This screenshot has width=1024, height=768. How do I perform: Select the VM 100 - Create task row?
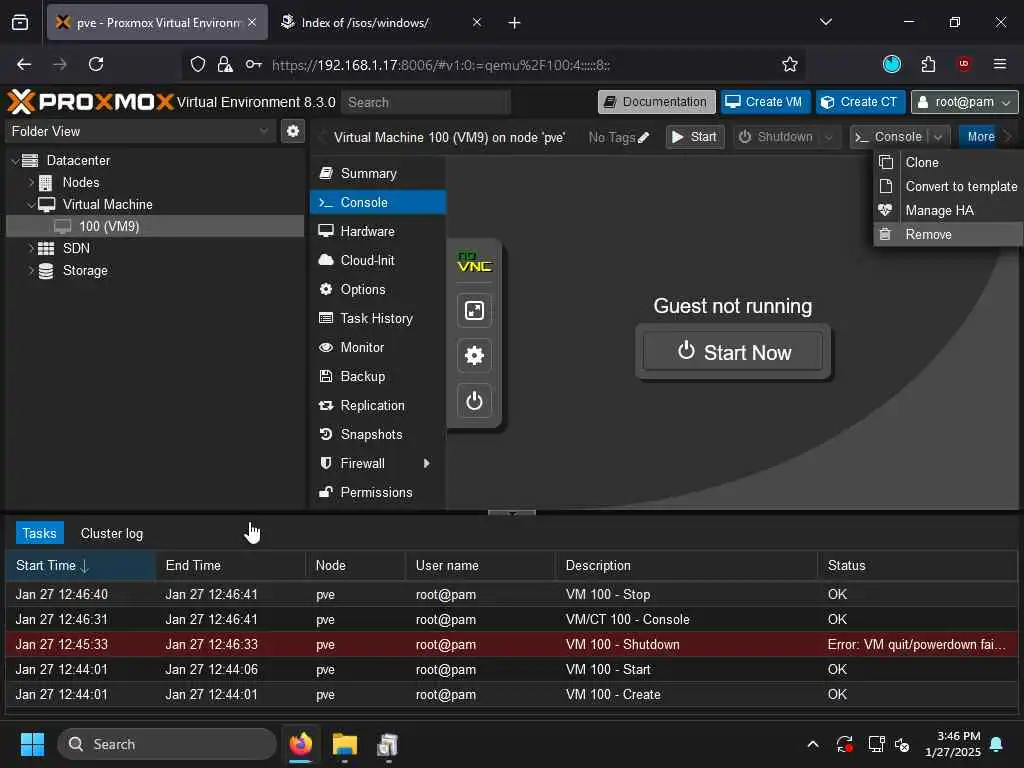click(x=511, y=695)
